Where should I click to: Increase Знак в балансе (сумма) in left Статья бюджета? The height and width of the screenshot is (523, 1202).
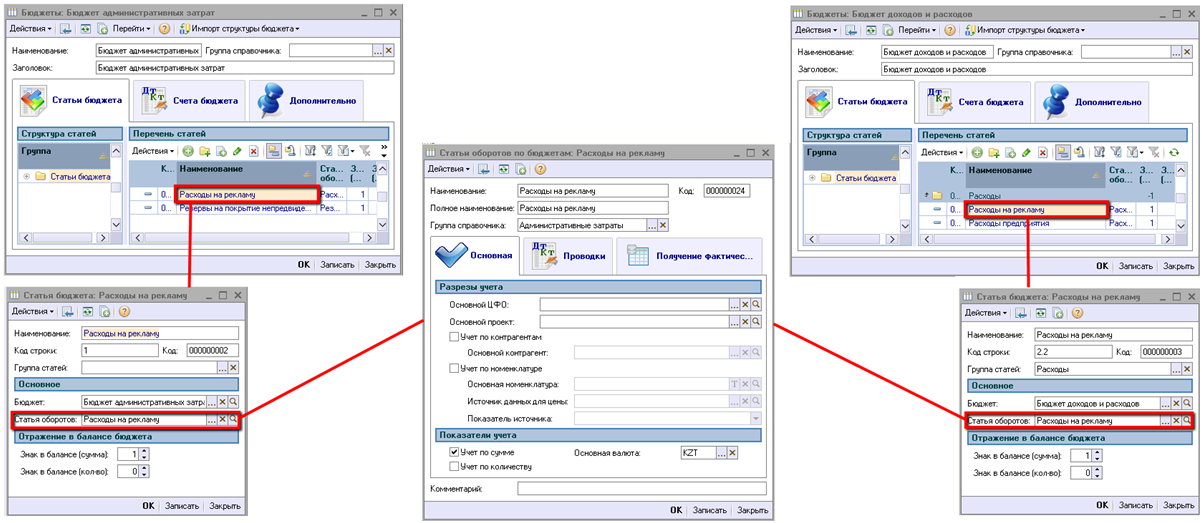pos(144,451)
